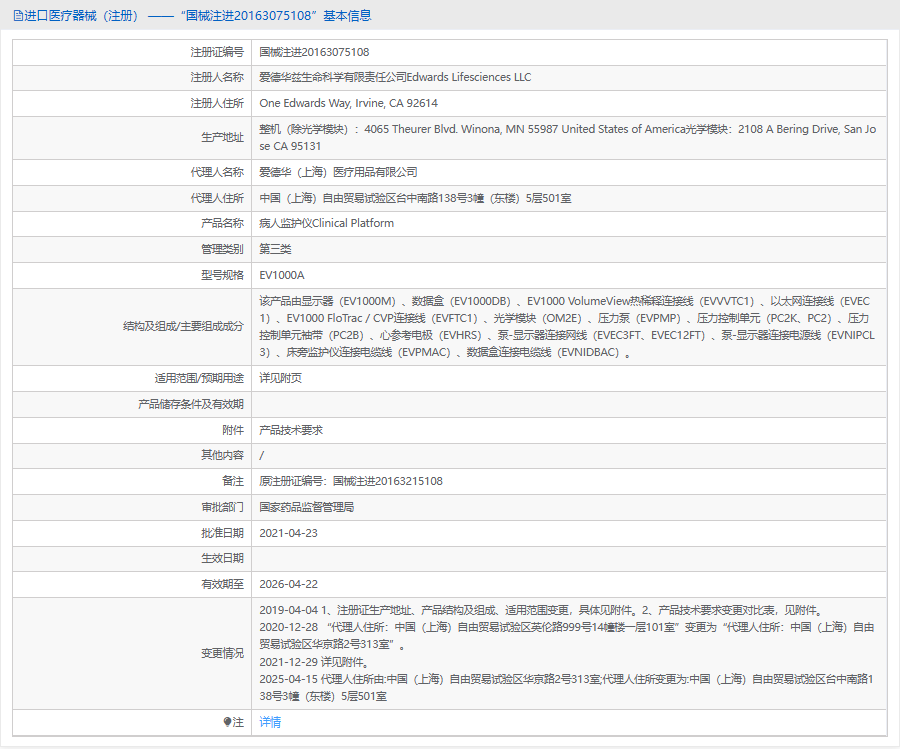The width and height of the screenshot is (900, 749).
Task: Select approval date 2021-04-23
Action: point(288,533)
